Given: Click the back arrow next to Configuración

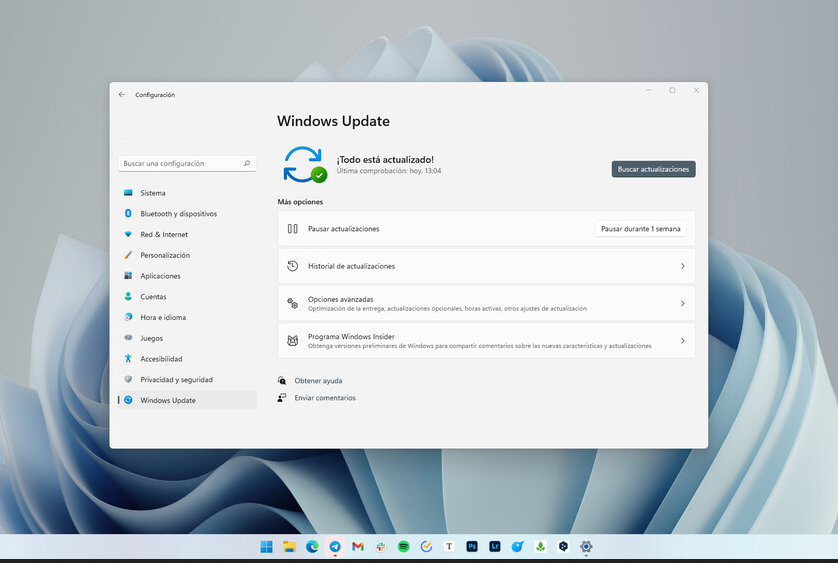Looking at the screenshot, I should click(x=122, y=95).
